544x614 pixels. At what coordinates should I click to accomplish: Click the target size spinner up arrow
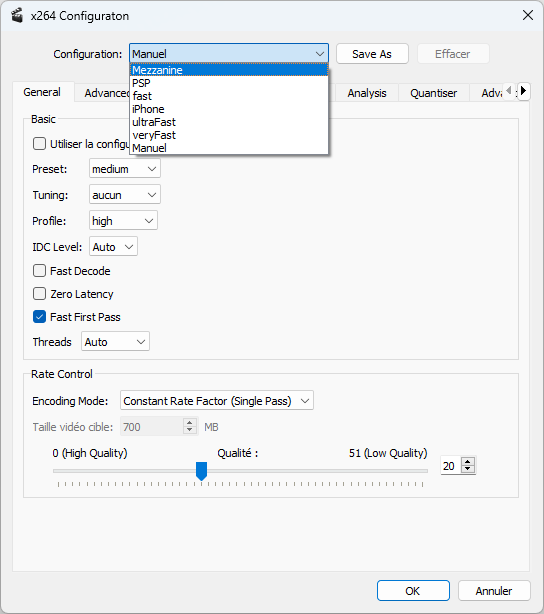click(x=190, y=423)
